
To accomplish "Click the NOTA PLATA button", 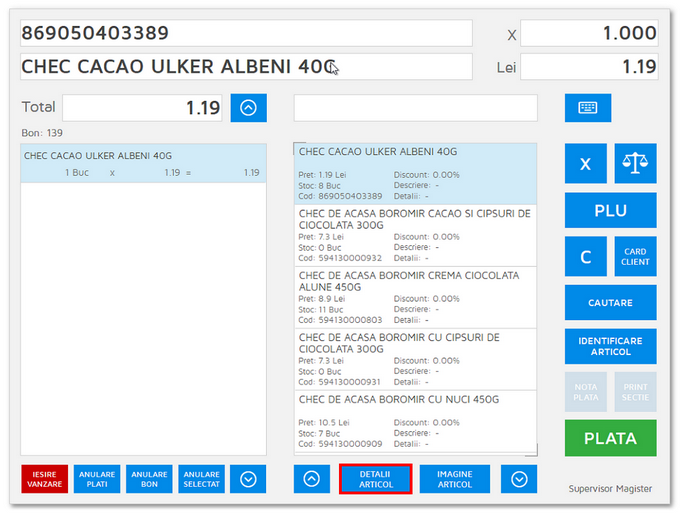I will (586, 392).
